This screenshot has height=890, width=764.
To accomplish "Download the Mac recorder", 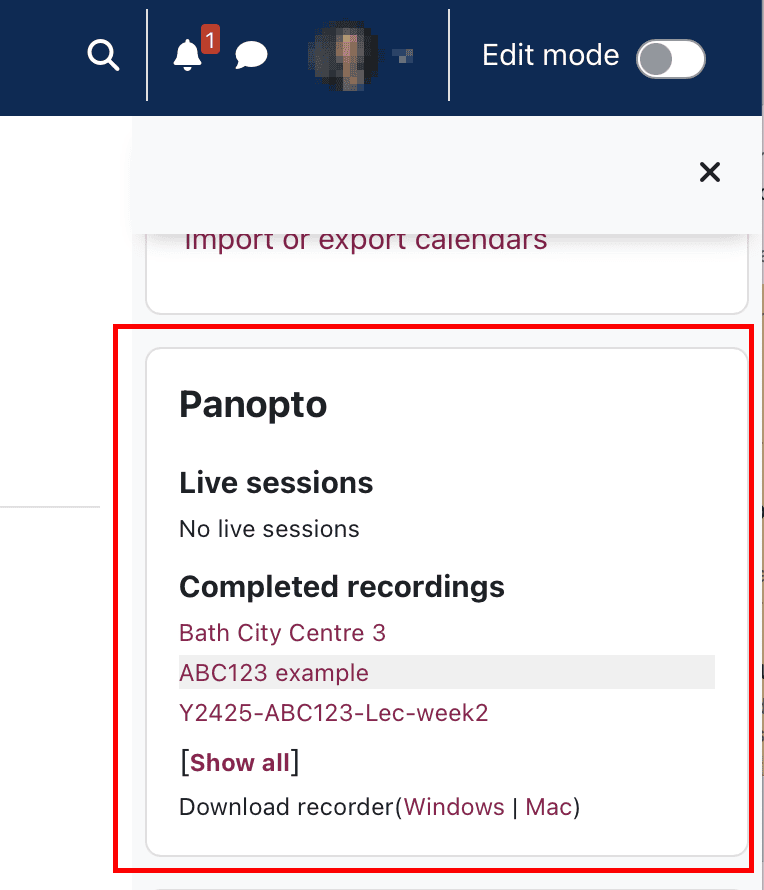I will click(x=549, y=807).
